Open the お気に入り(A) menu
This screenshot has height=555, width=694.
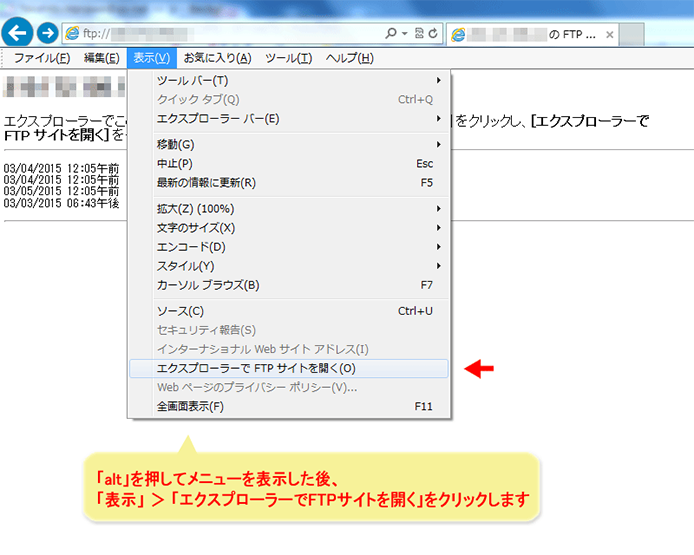[x=217, y=58]
